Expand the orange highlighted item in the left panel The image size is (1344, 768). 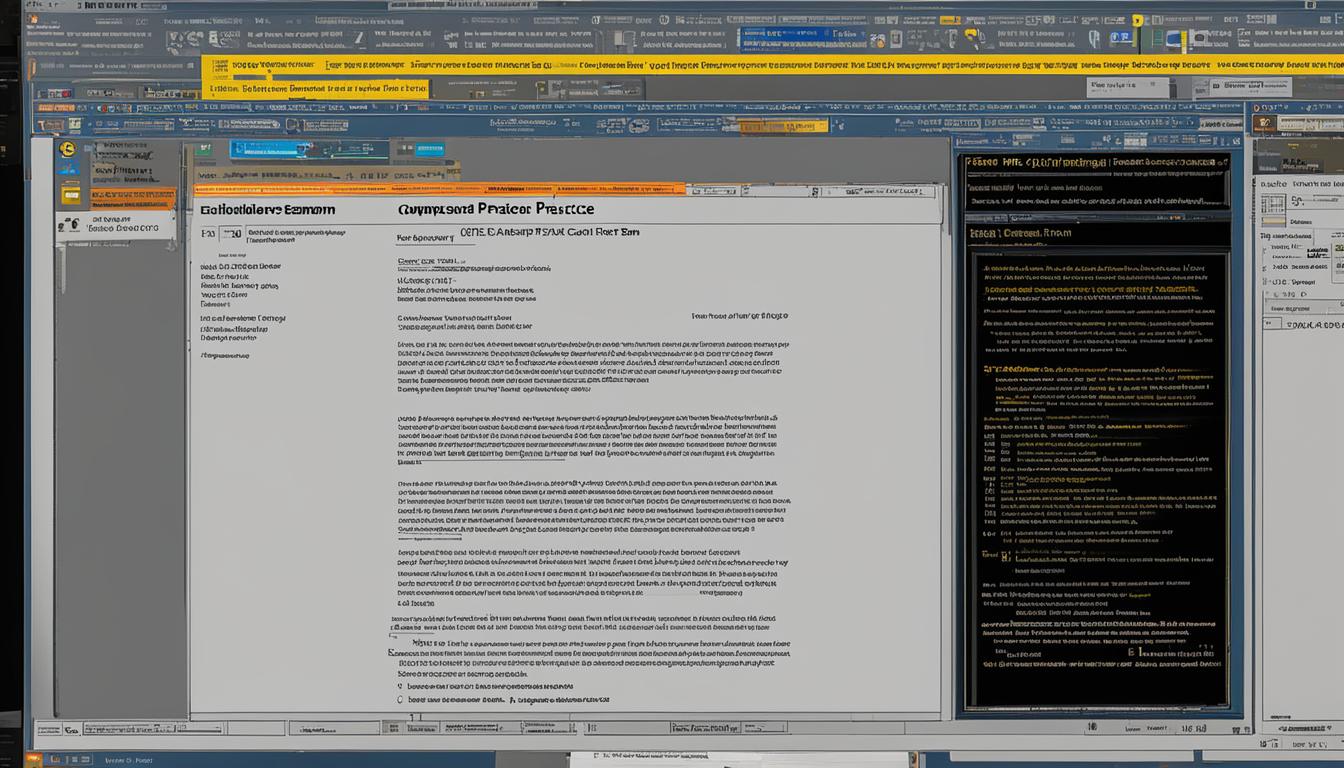[x=132, y=198]
